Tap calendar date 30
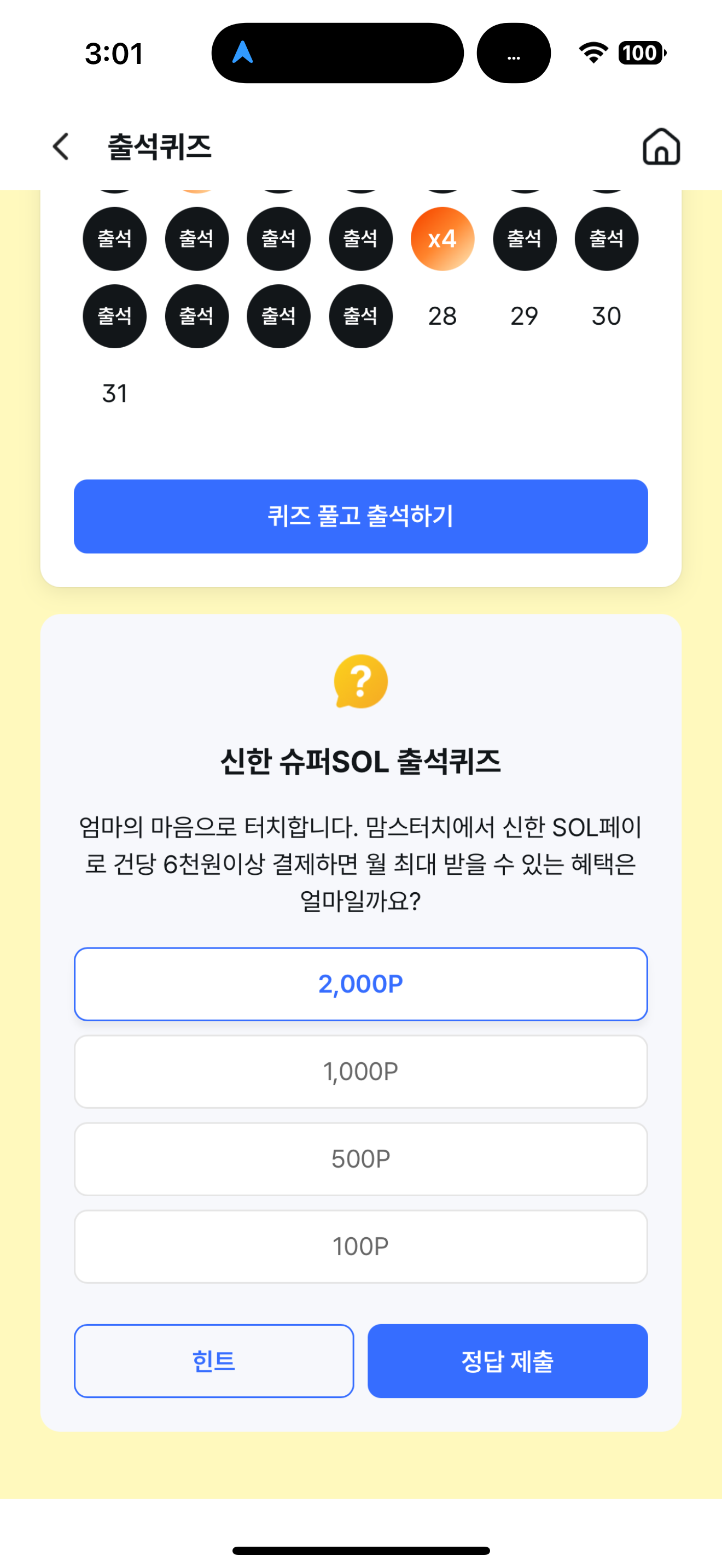The height and width of the screenshot is (1568, 722). [607, 317]
